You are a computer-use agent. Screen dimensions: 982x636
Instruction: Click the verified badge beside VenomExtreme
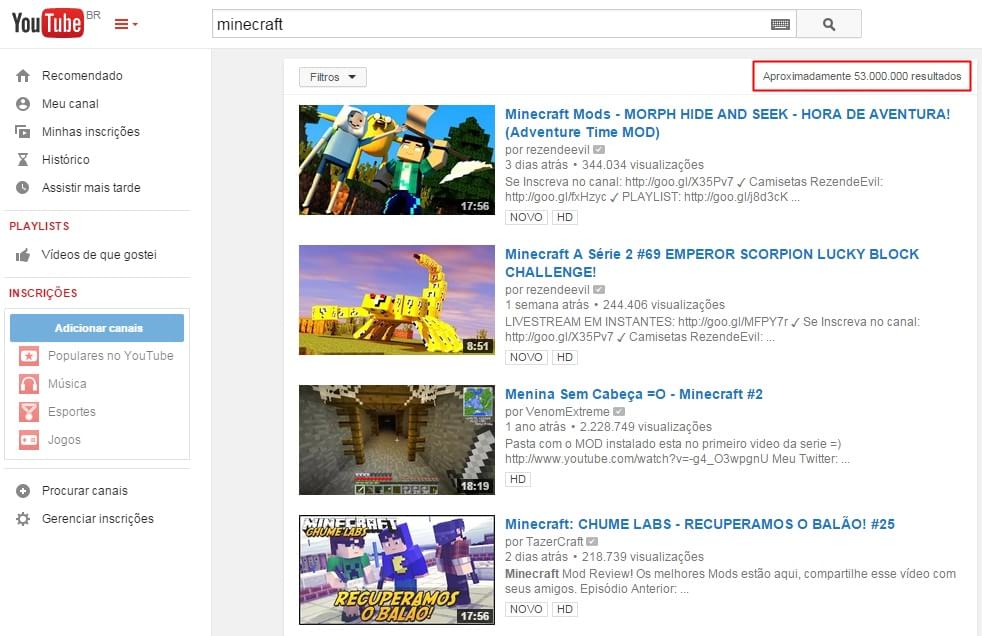(x=619, y=412)
